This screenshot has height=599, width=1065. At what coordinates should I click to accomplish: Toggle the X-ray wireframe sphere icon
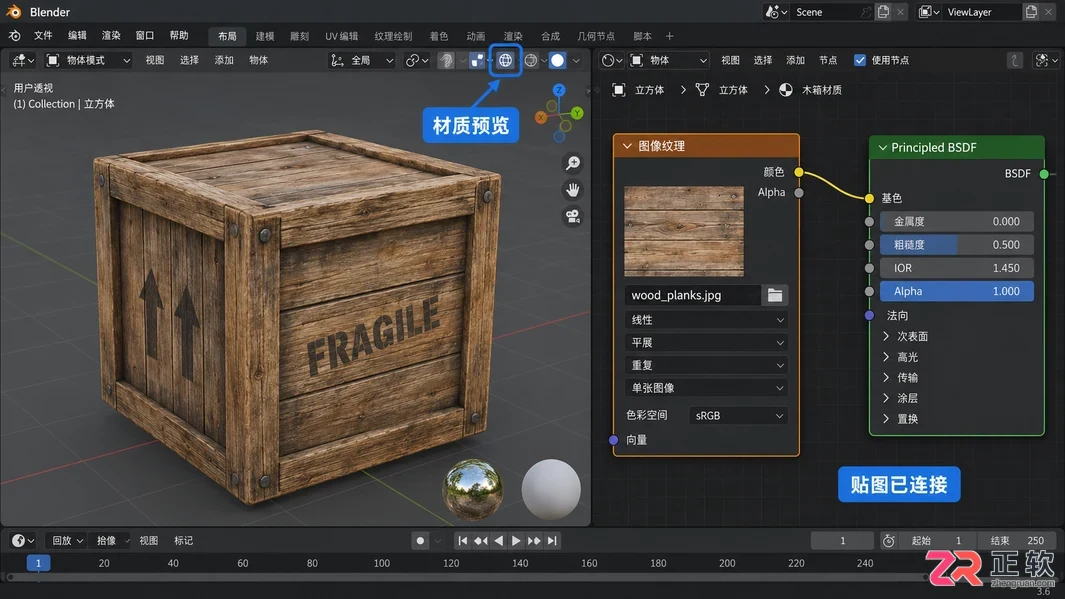(531, 60)
